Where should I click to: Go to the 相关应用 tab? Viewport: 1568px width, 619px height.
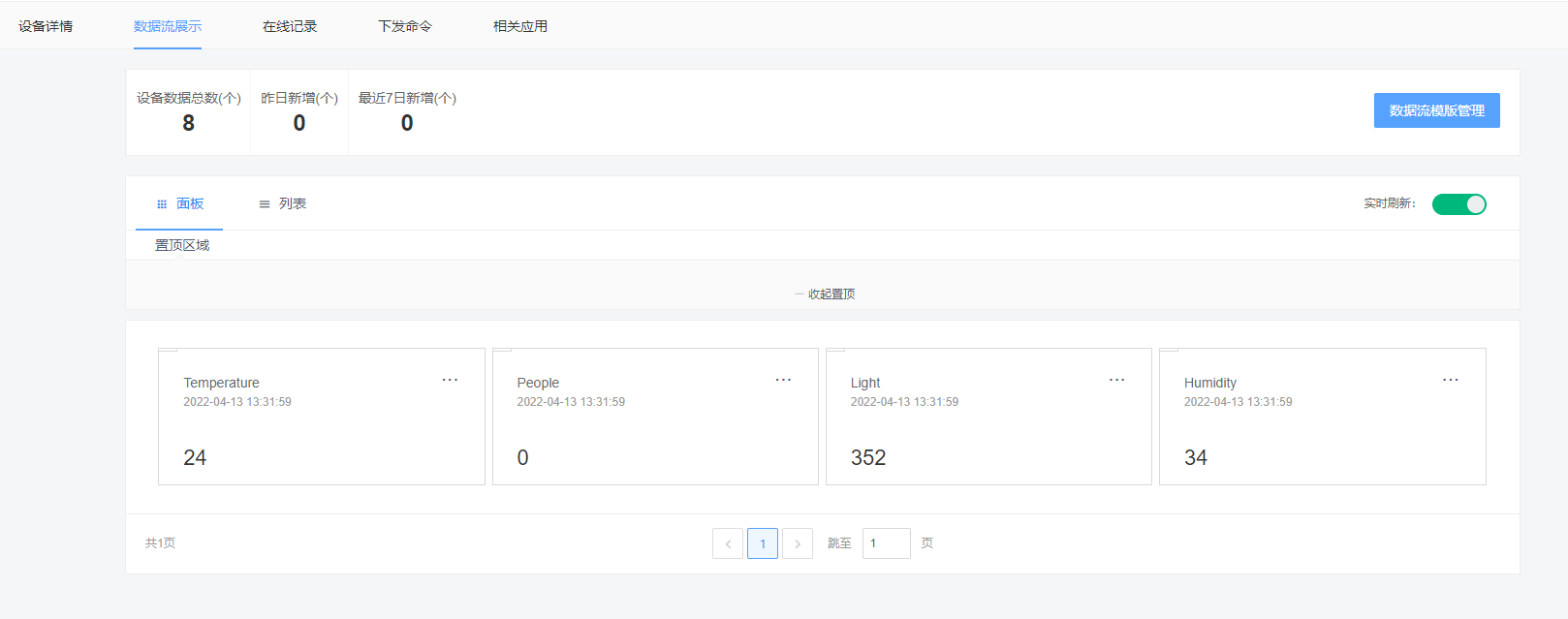click(520, 26)
